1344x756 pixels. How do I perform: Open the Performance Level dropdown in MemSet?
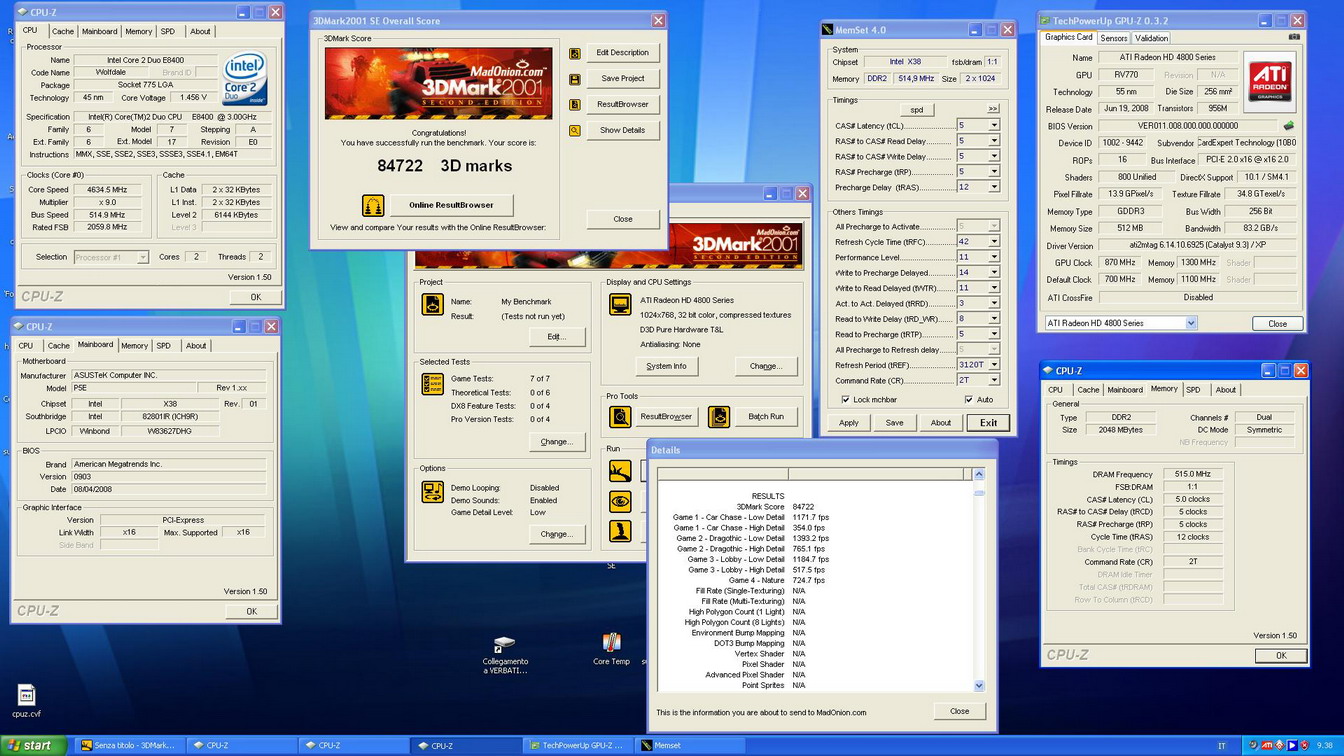pyautogui.click(x=993, y=257)
